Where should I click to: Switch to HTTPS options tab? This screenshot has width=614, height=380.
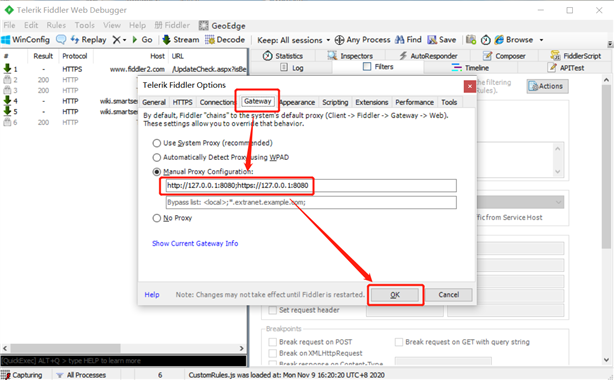[x=182, y=102]
